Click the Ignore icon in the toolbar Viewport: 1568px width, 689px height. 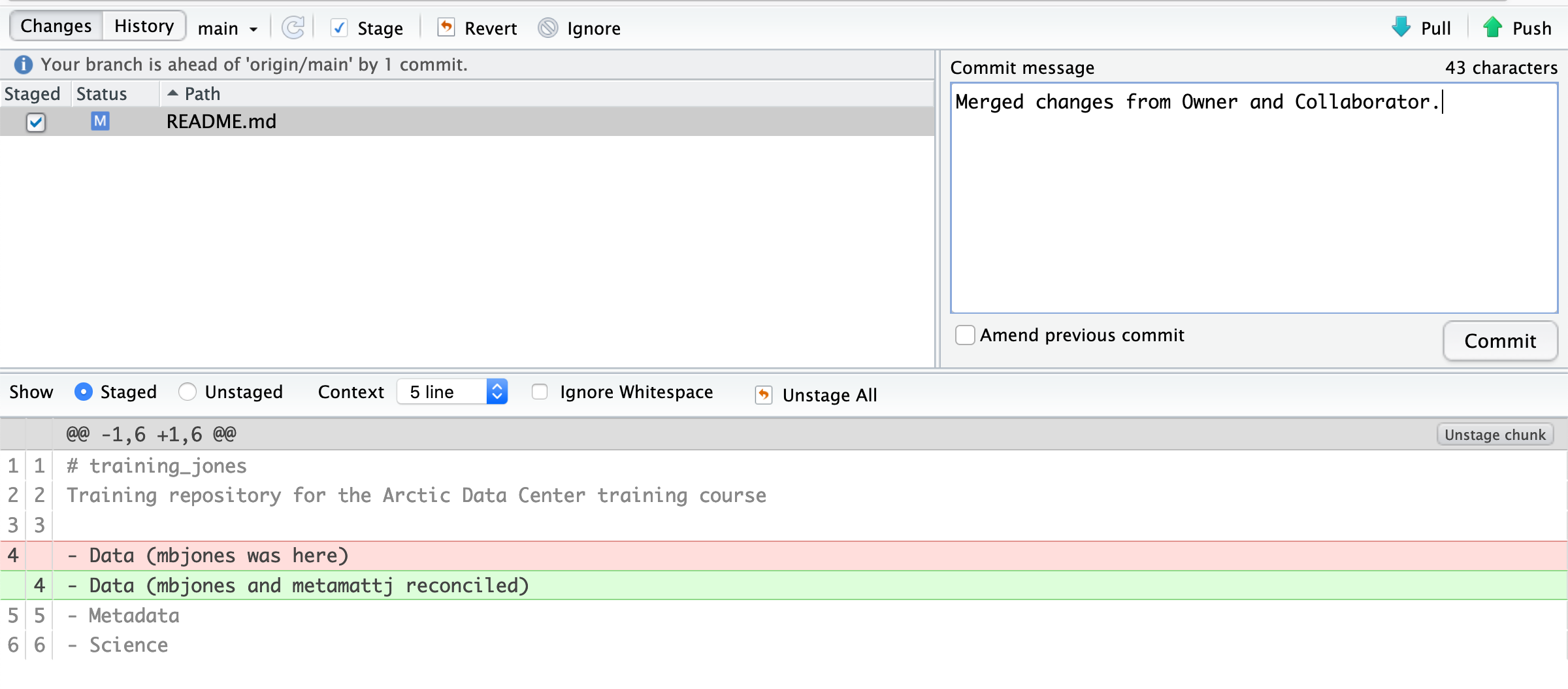click(548, 27)
